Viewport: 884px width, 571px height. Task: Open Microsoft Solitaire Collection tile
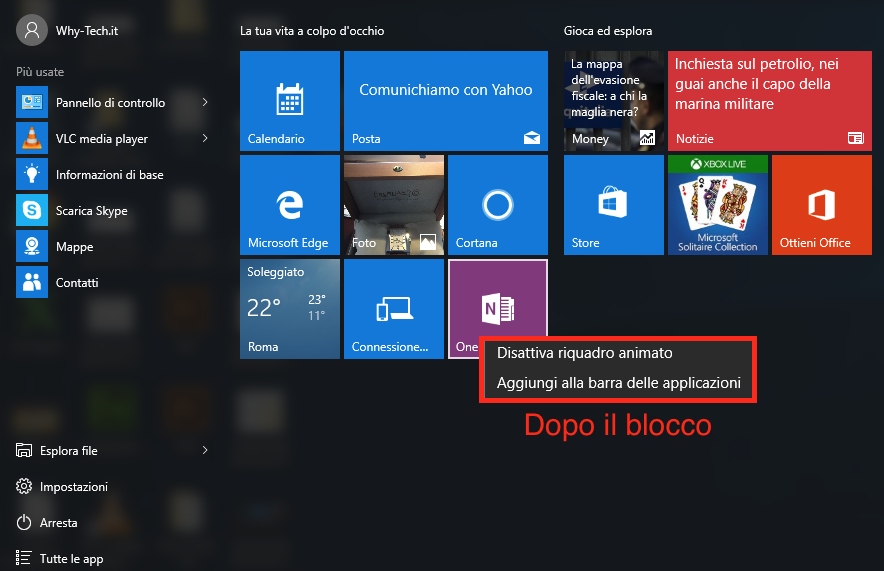click(x=718, y=205)
